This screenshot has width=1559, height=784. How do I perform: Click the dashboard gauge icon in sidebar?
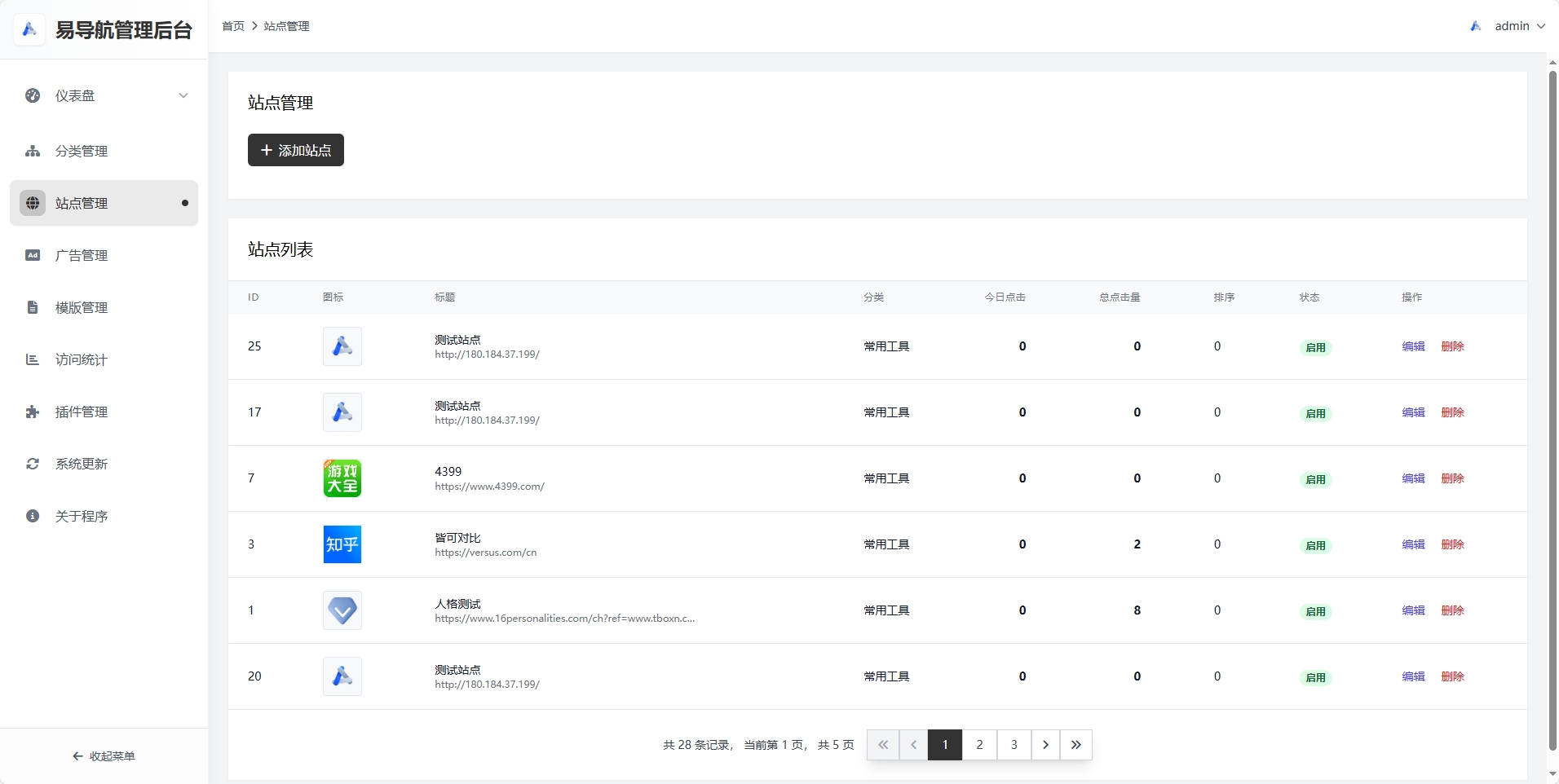click(x=33, y=95)
